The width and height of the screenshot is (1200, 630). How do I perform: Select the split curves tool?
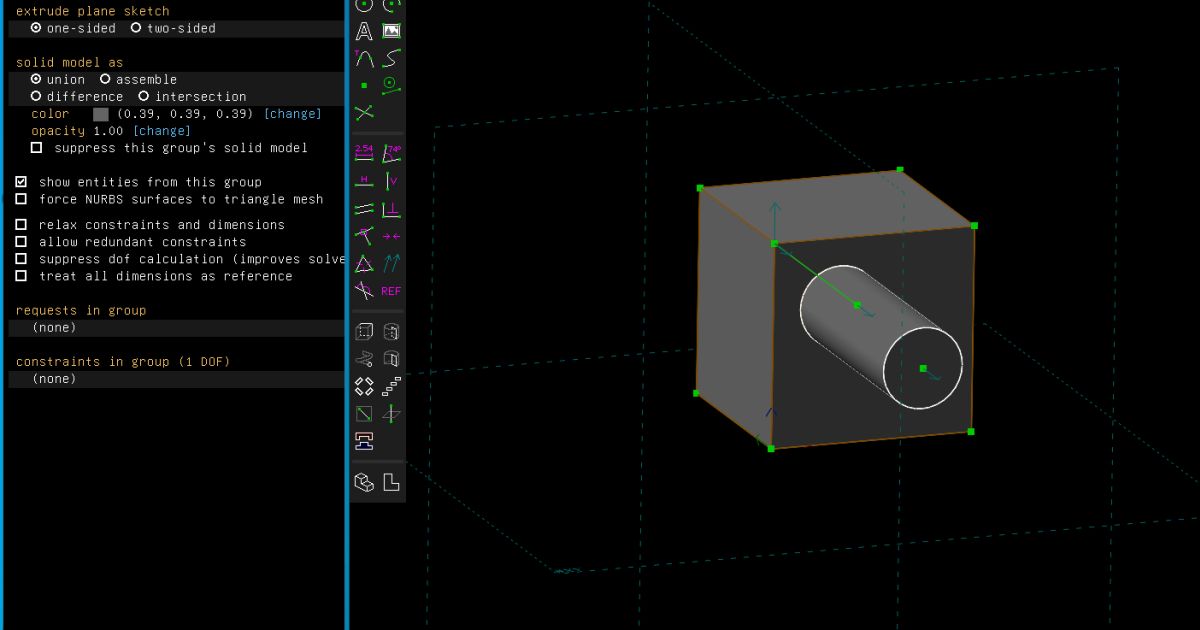coord(364,113)
